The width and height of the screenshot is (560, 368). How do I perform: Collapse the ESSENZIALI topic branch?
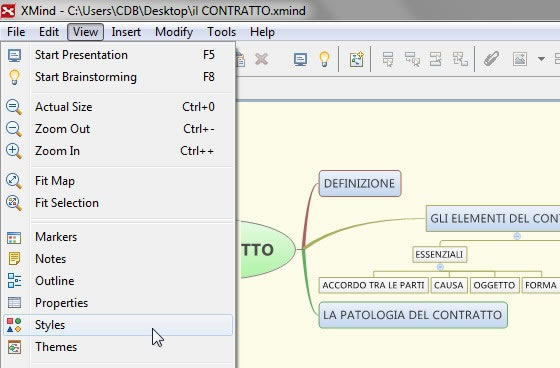440,267
